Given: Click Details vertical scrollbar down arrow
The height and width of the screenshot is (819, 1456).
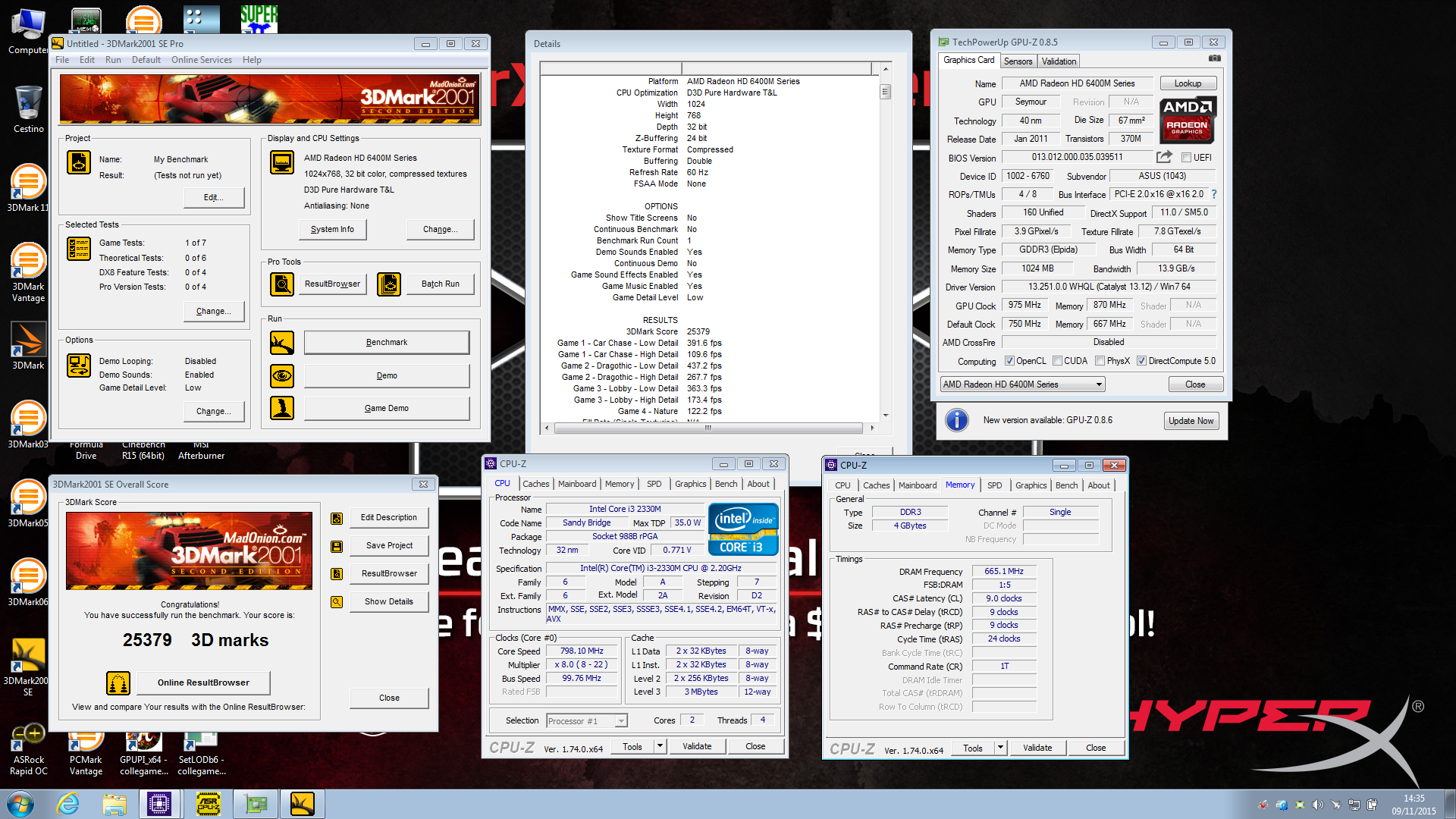Looking at the screenshot, I should coord(885,416).
